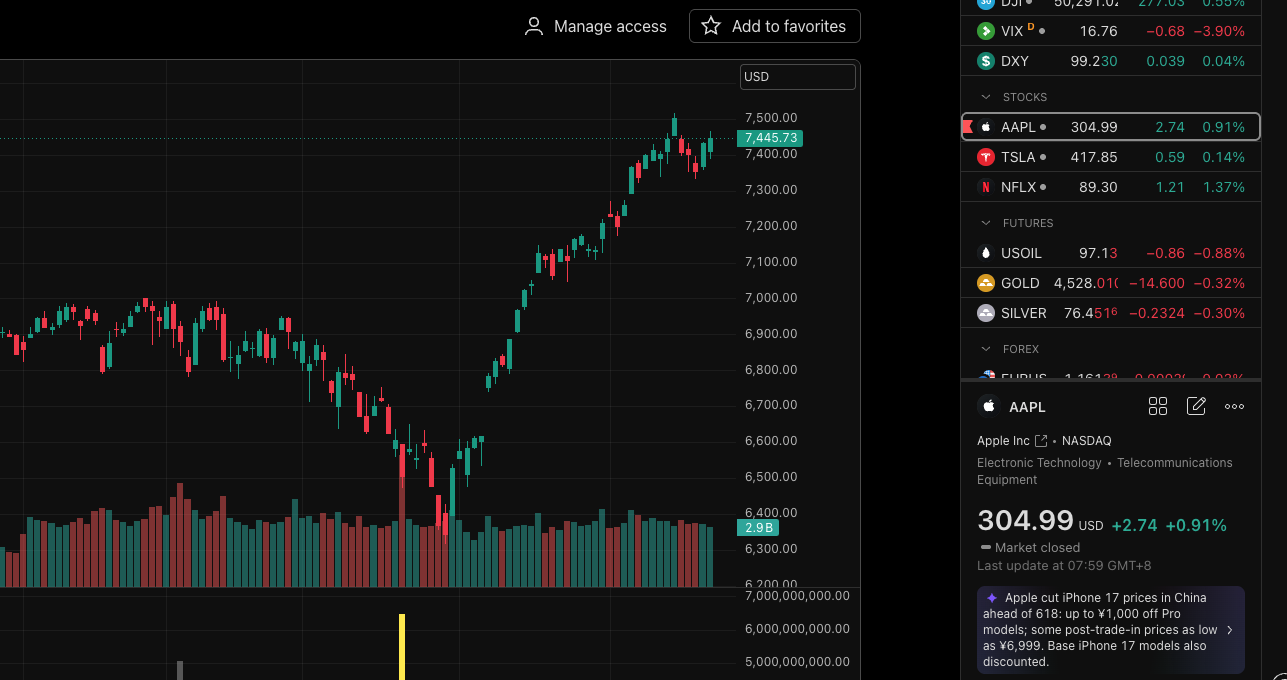Click the VIX symbol icon
This screenshot has height=680, width=1287.
pos(985,31)
